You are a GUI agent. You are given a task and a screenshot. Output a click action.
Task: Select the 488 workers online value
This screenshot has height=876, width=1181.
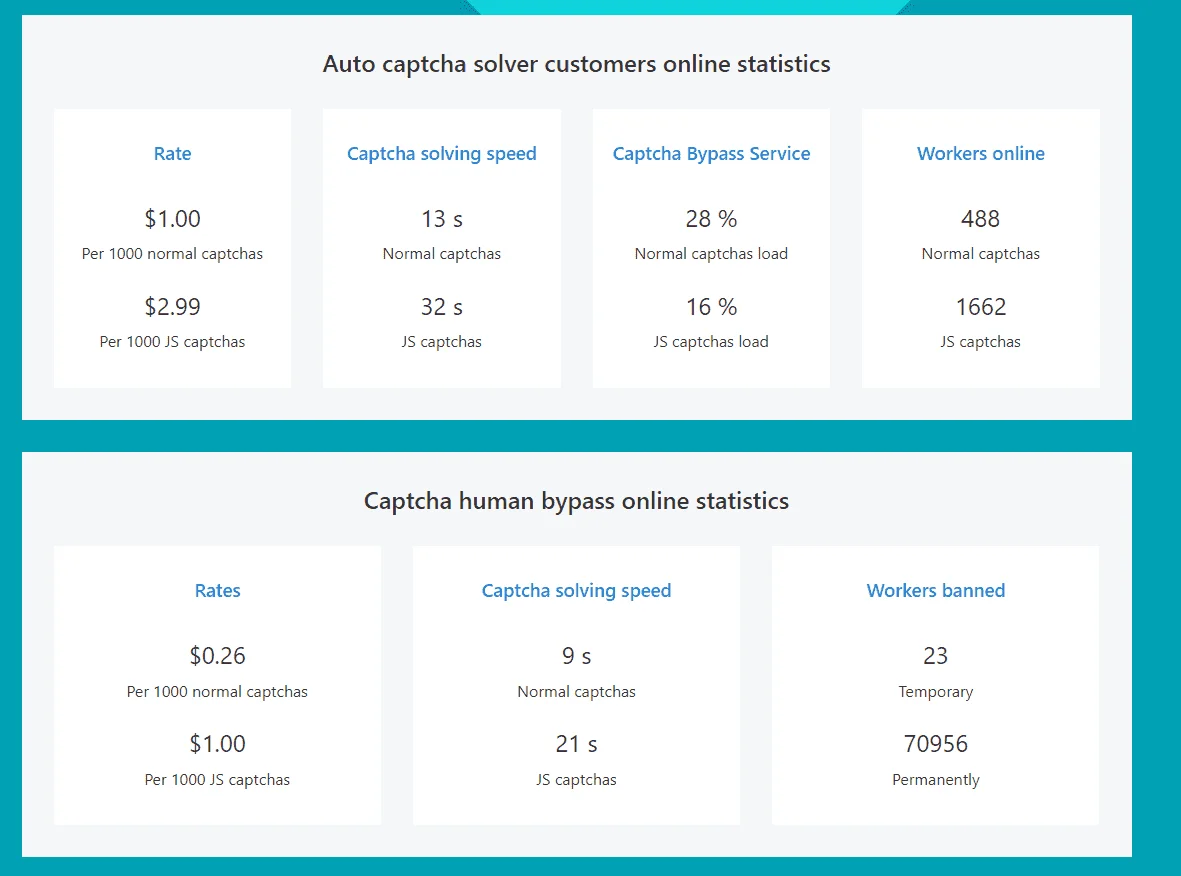(x=981, y=218)
